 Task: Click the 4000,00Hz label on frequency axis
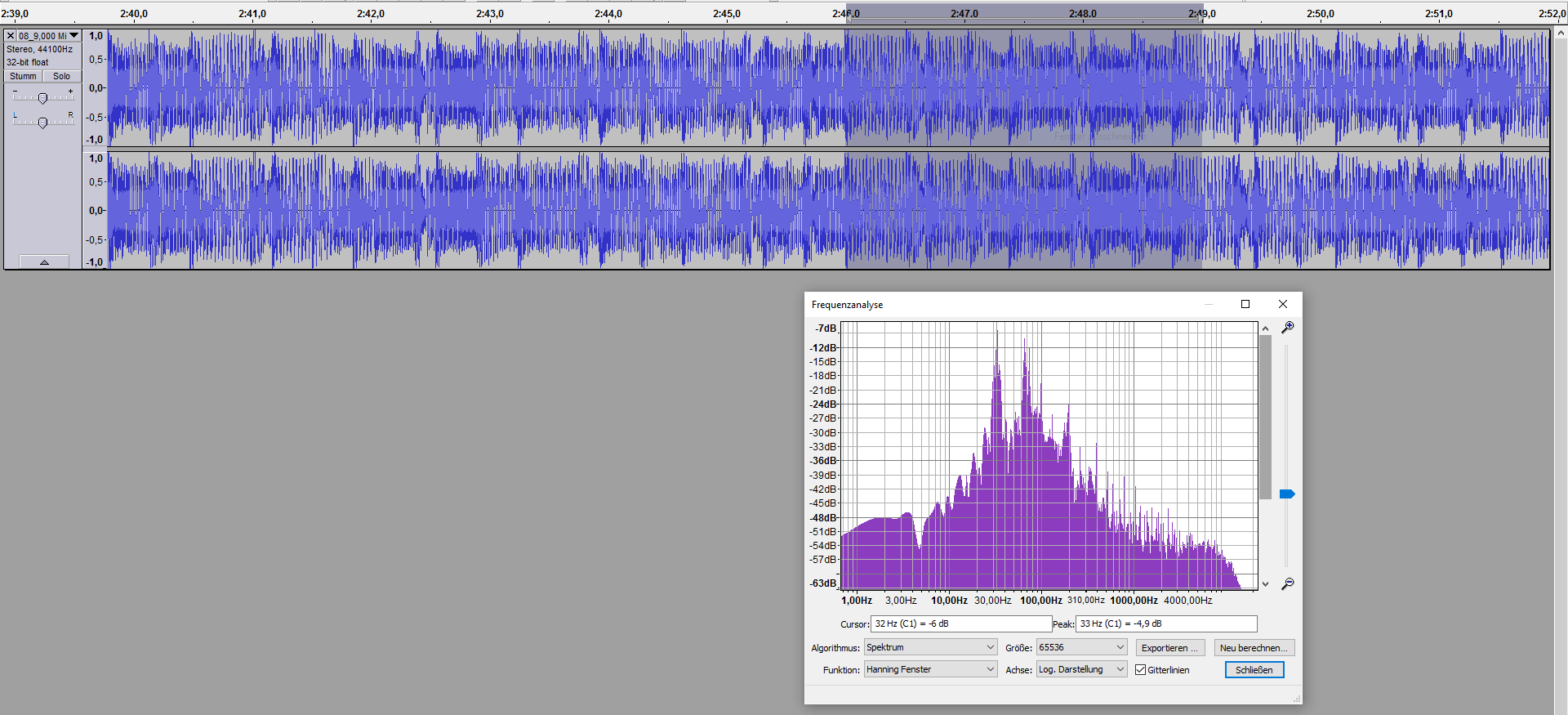(x=1188, y=601)
